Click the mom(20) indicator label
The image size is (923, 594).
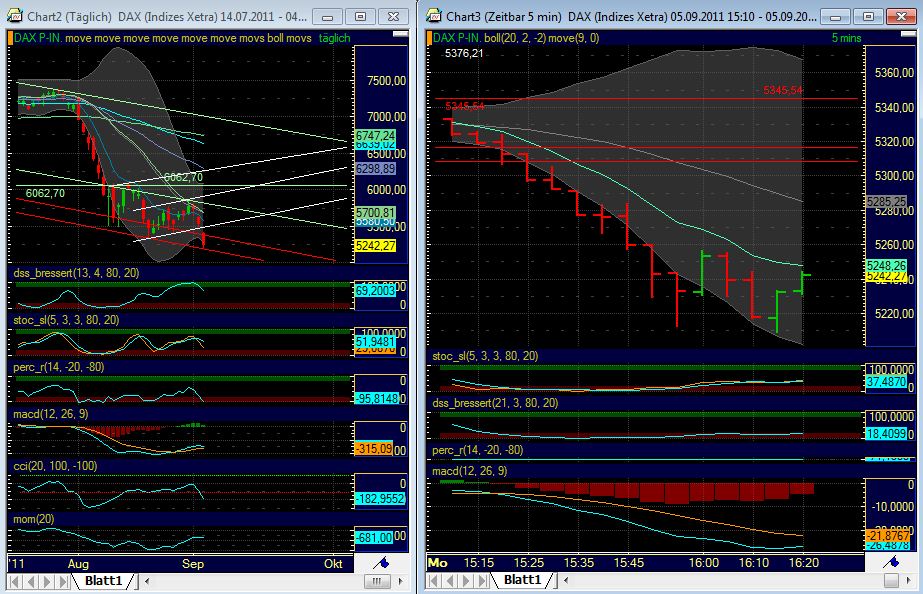tap(34, 519)
